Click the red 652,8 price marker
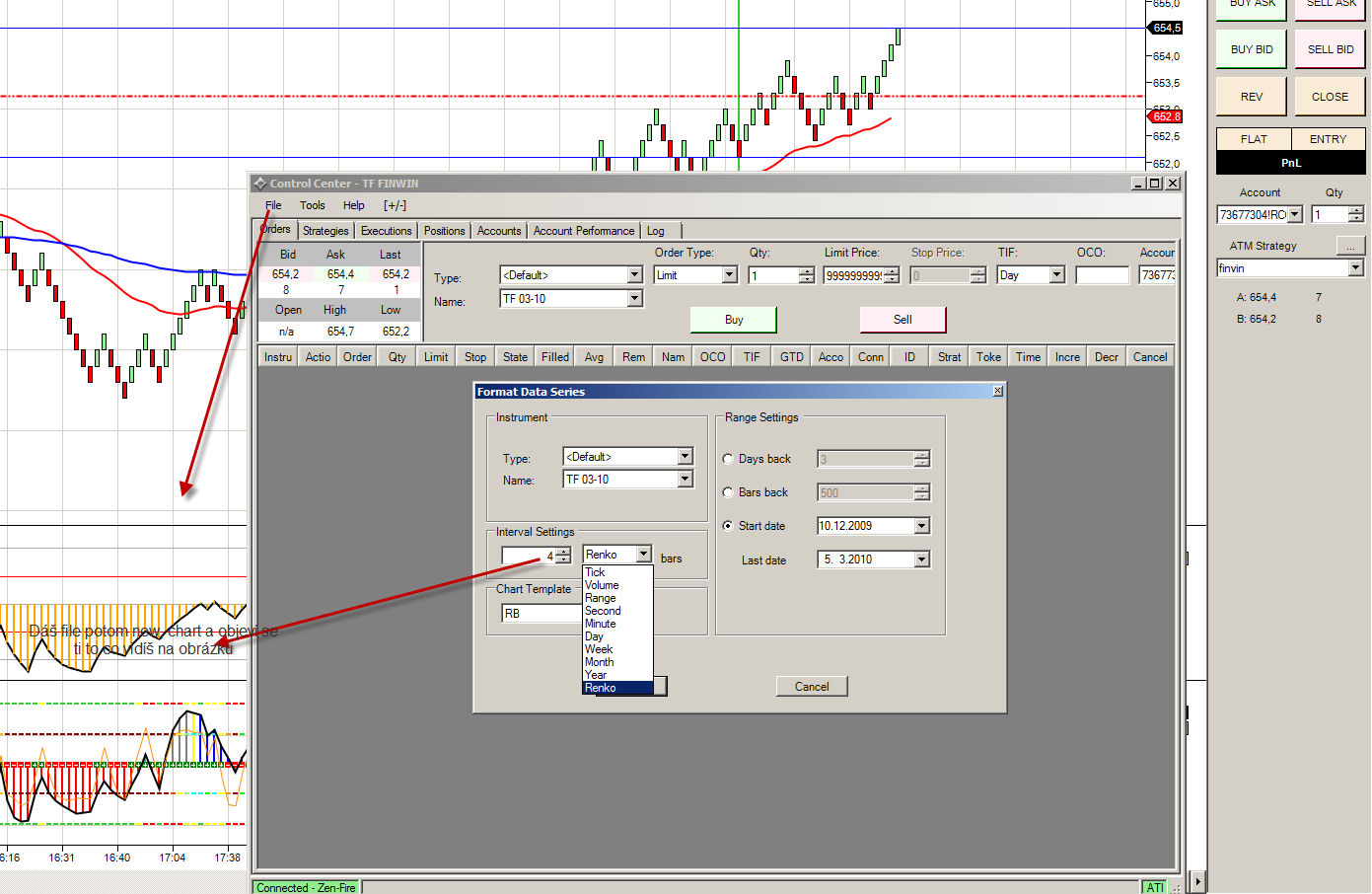The width and height of the screenshot is (1372, 894). pos(1166,116)
